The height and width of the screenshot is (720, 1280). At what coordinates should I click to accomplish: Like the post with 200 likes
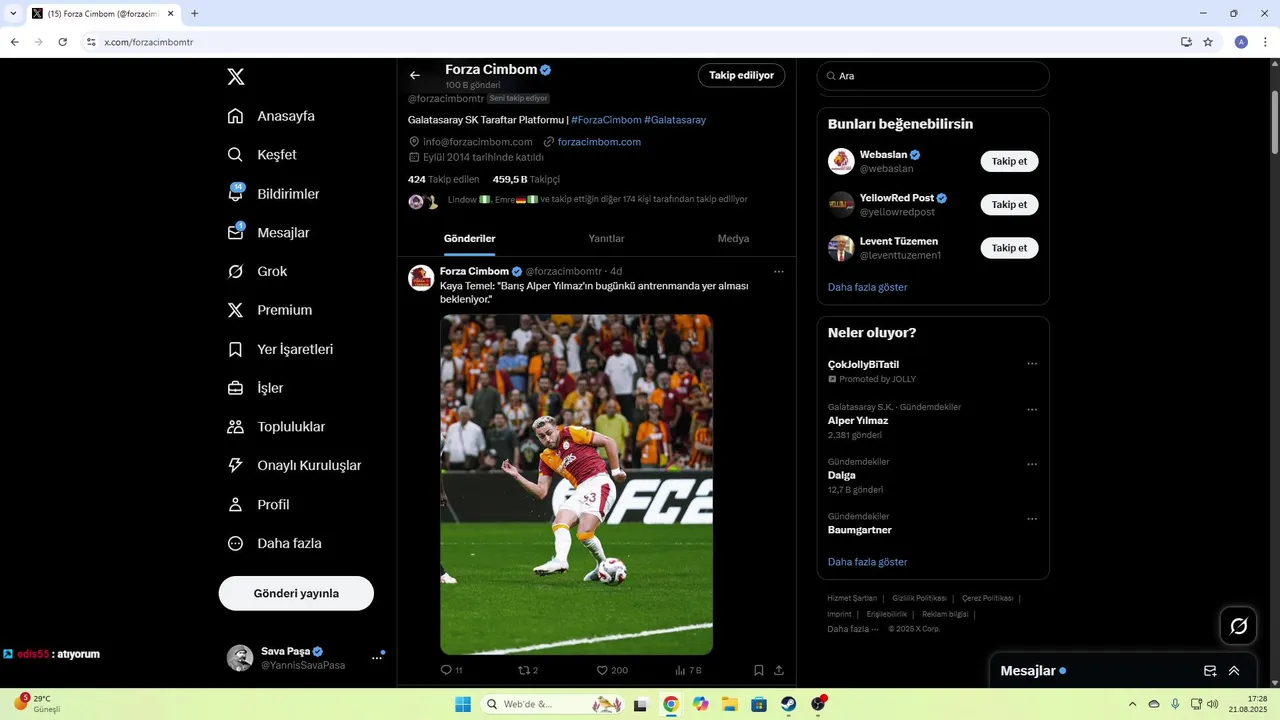point(612,670)
